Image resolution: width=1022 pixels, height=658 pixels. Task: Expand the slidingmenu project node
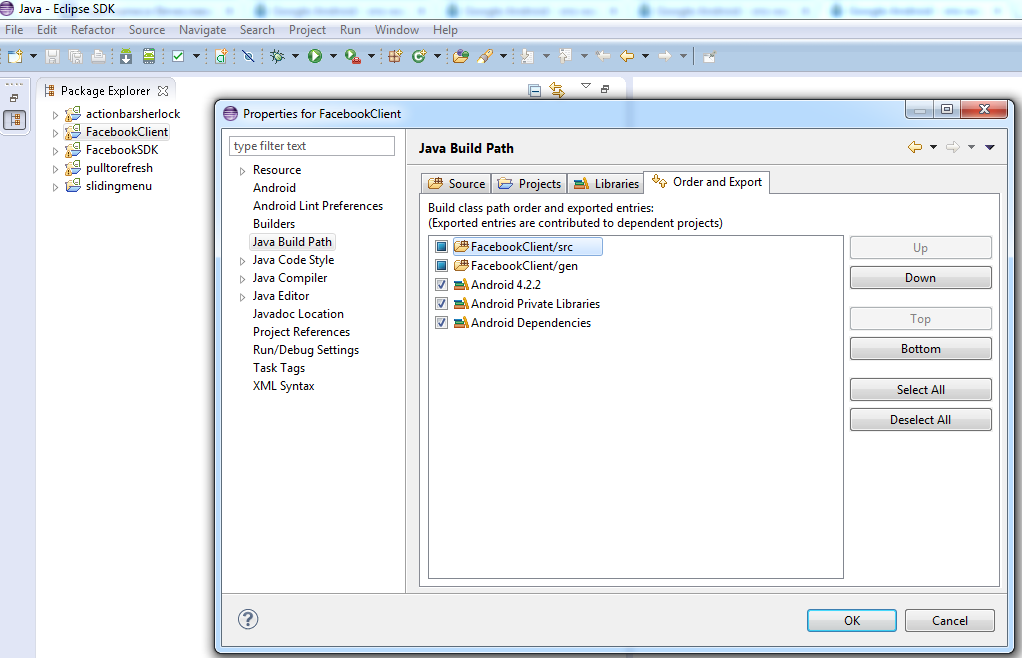pyautogui.click(x=55, y=187)
